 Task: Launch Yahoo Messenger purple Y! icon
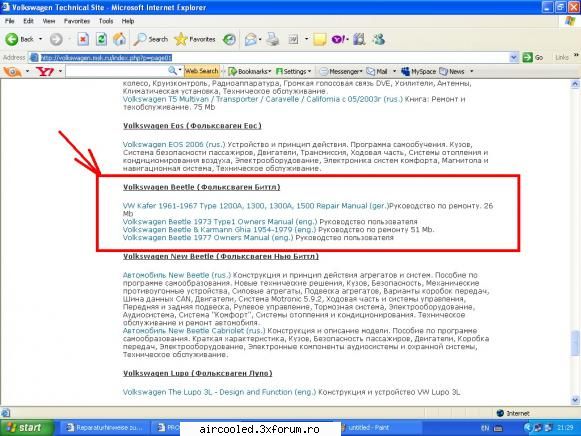[x=339, y=39]
